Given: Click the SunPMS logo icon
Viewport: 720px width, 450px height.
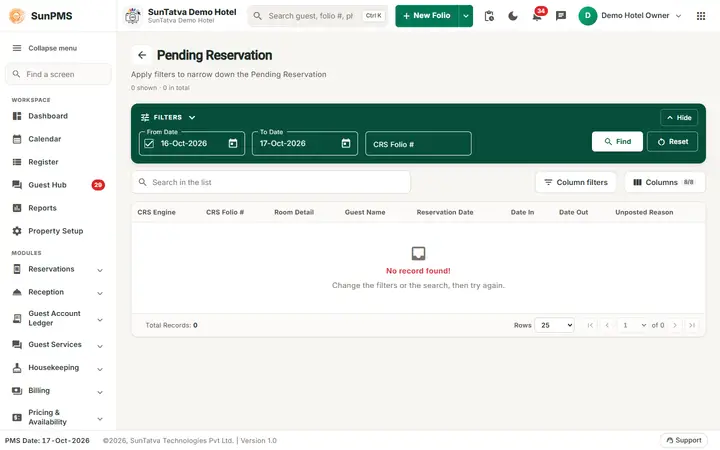Looking at the screenshot, I should point(17,16).
